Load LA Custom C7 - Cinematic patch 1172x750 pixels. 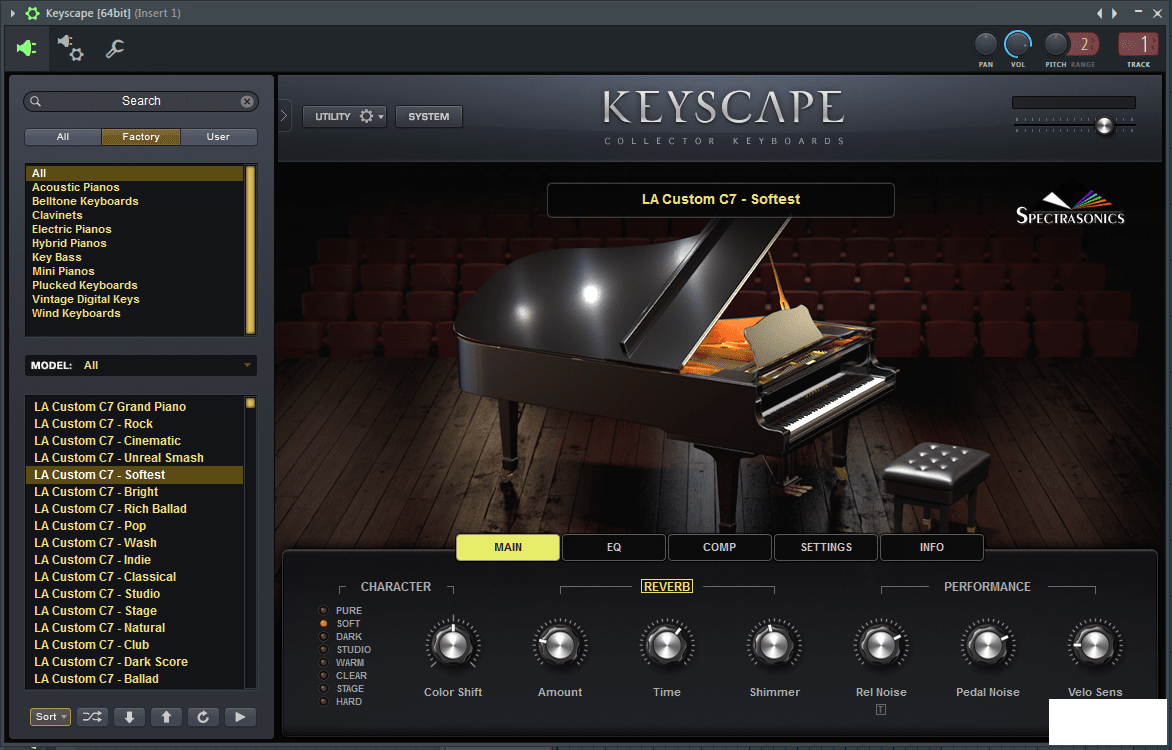[x=108, y=441]
